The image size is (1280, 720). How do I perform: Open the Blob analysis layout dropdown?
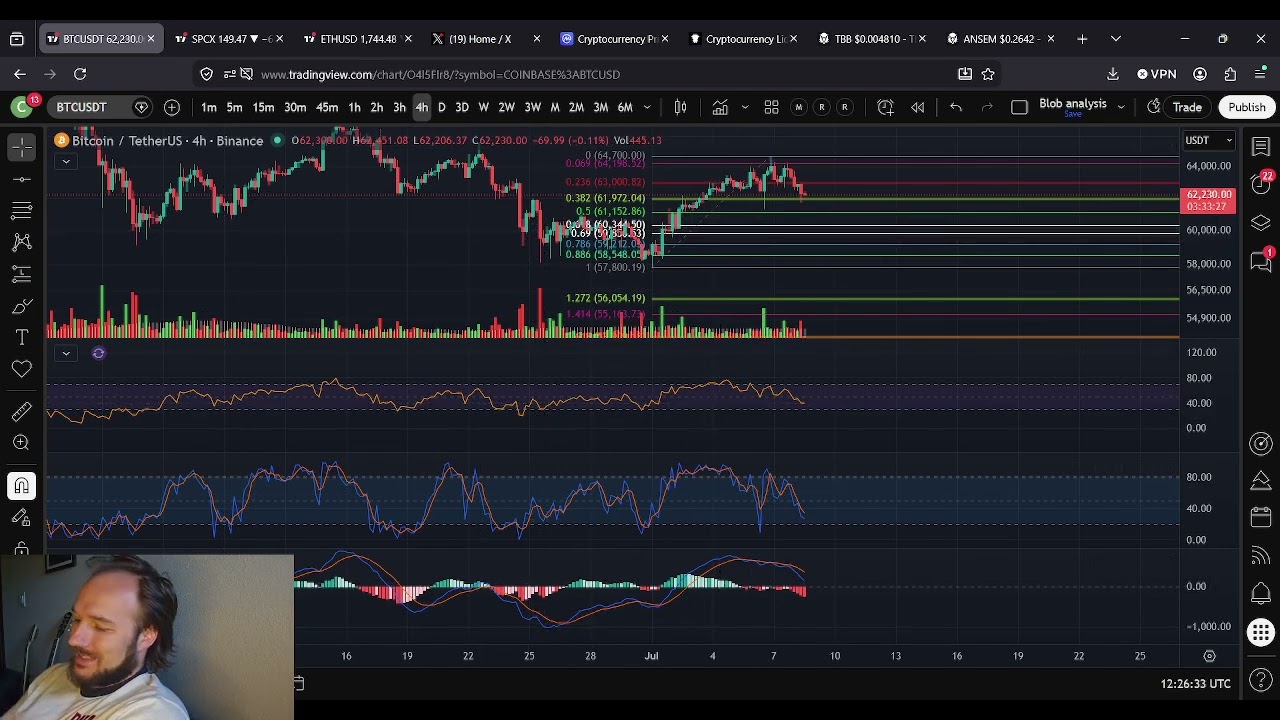pyautogui.click(x=1121, y=107)
